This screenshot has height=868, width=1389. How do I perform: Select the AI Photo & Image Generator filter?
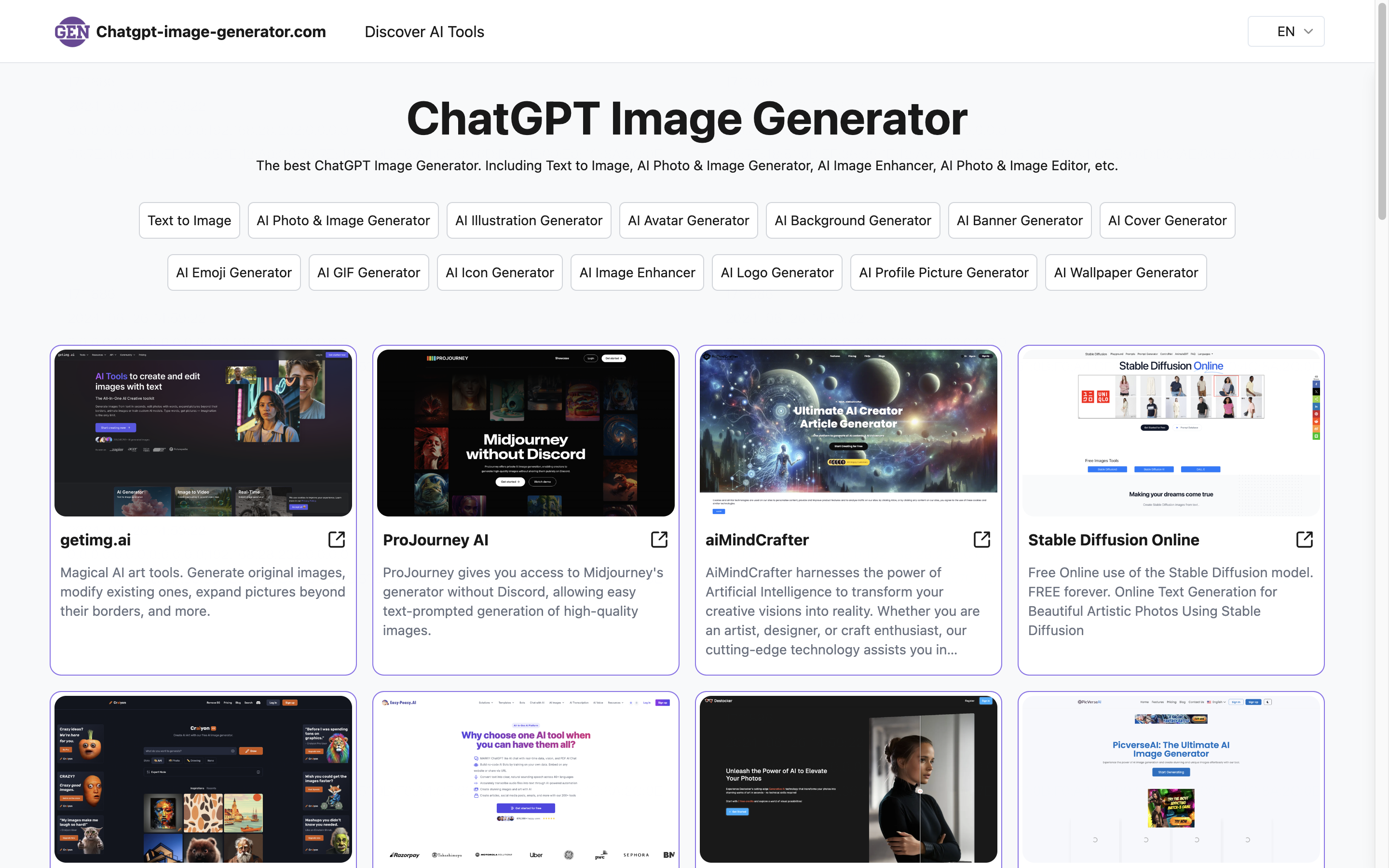pyautogui.click(x=342, y=220)
